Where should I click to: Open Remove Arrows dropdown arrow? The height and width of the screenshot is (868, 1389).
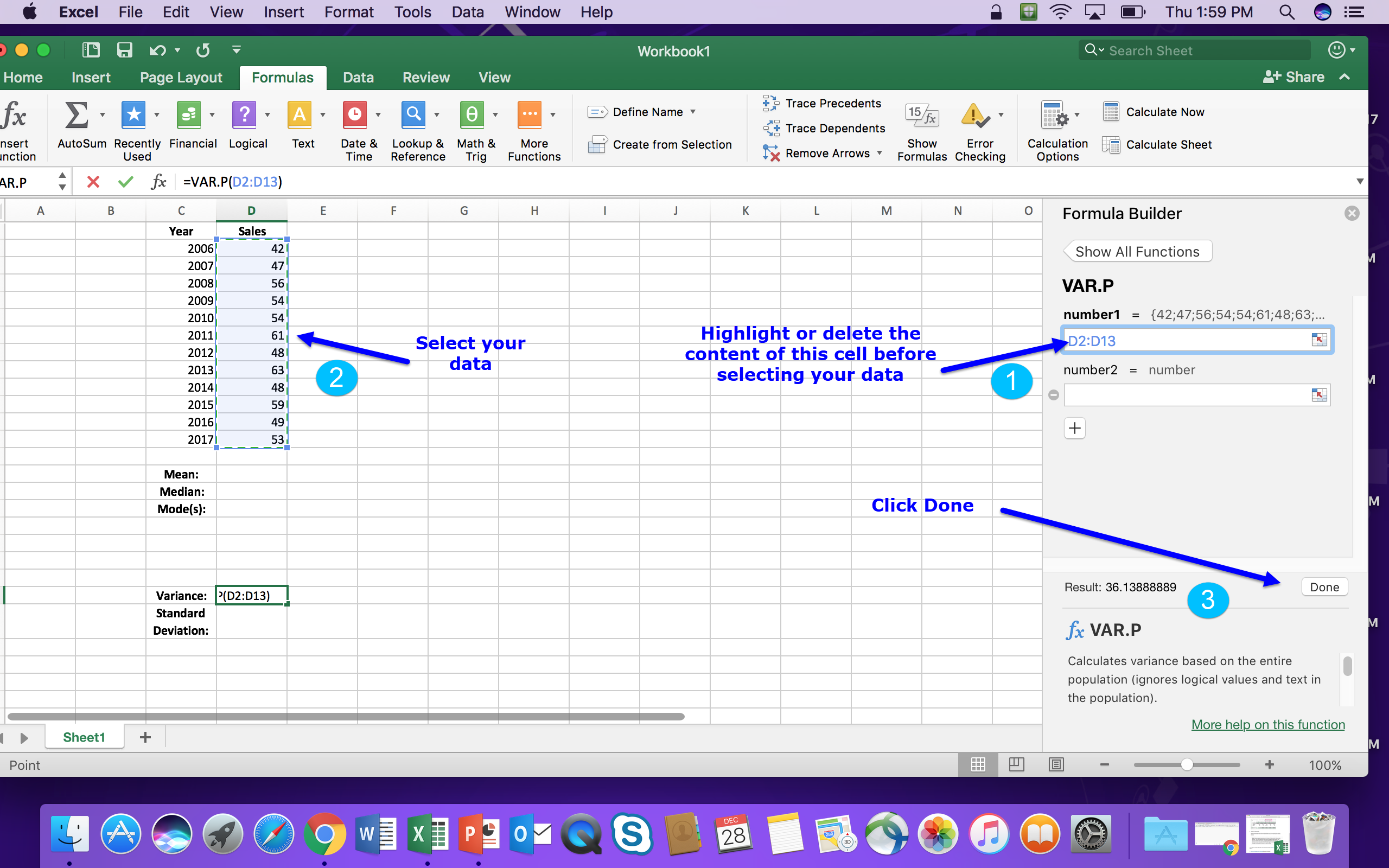[880, 152]
